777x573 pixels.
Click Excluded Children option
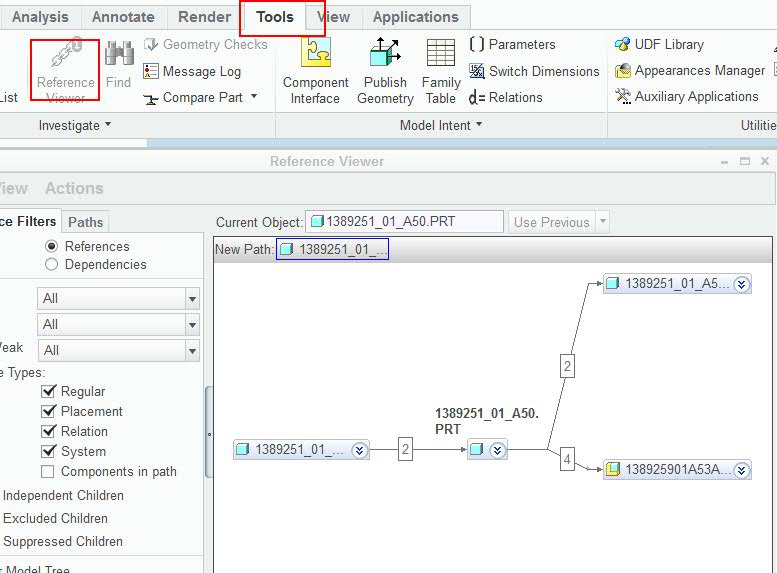click(x=55, y=518)
